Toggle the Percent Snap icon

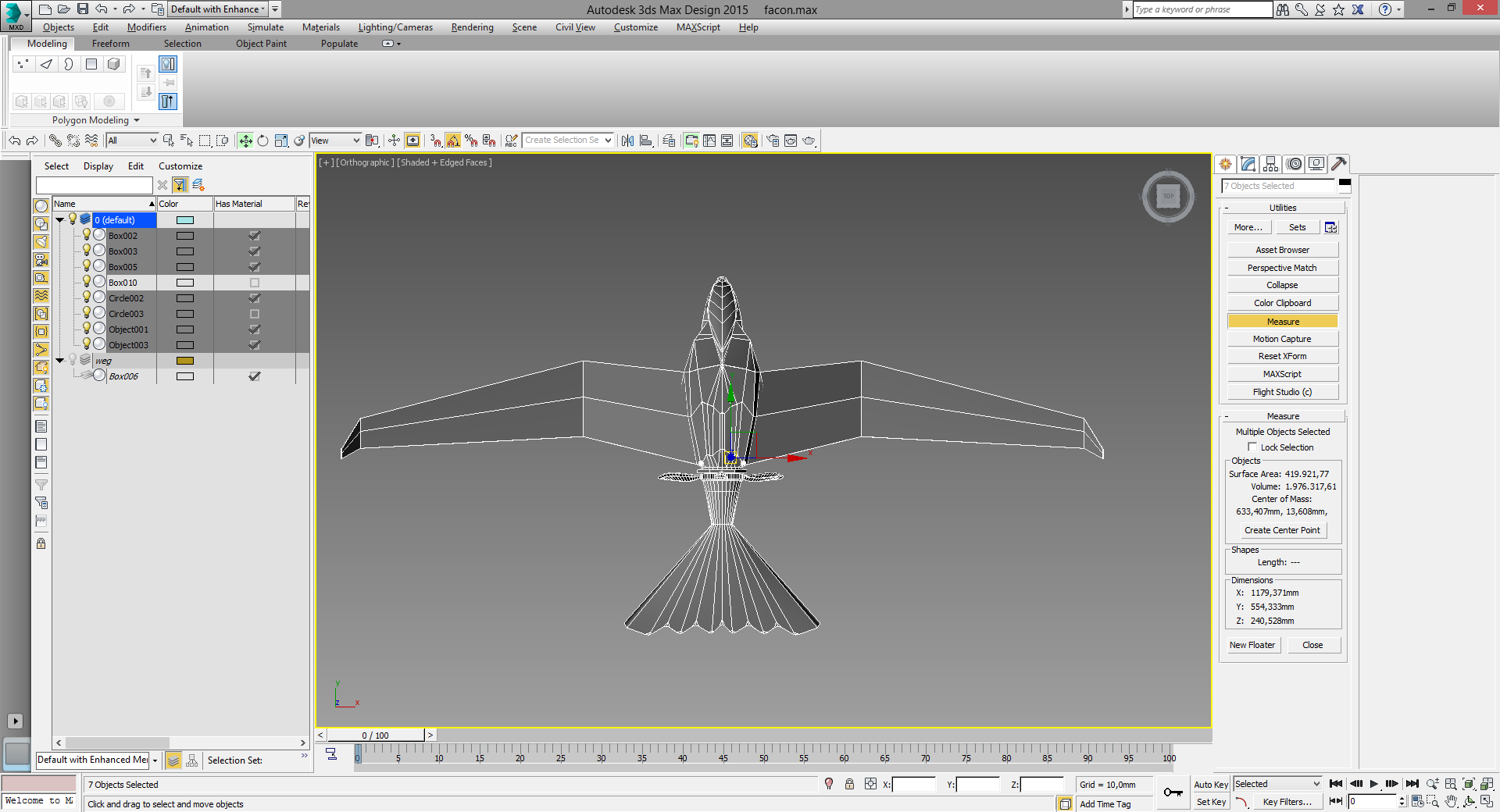(x=471, y=141)
